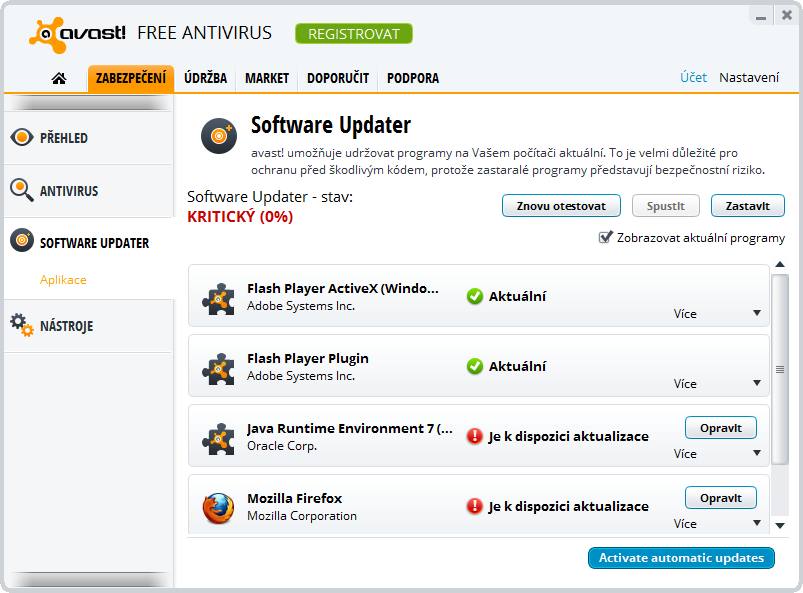Click Opravit for Mozilla Firefox
The width and height of the screenshot is (803, 593).
point(721,498)
